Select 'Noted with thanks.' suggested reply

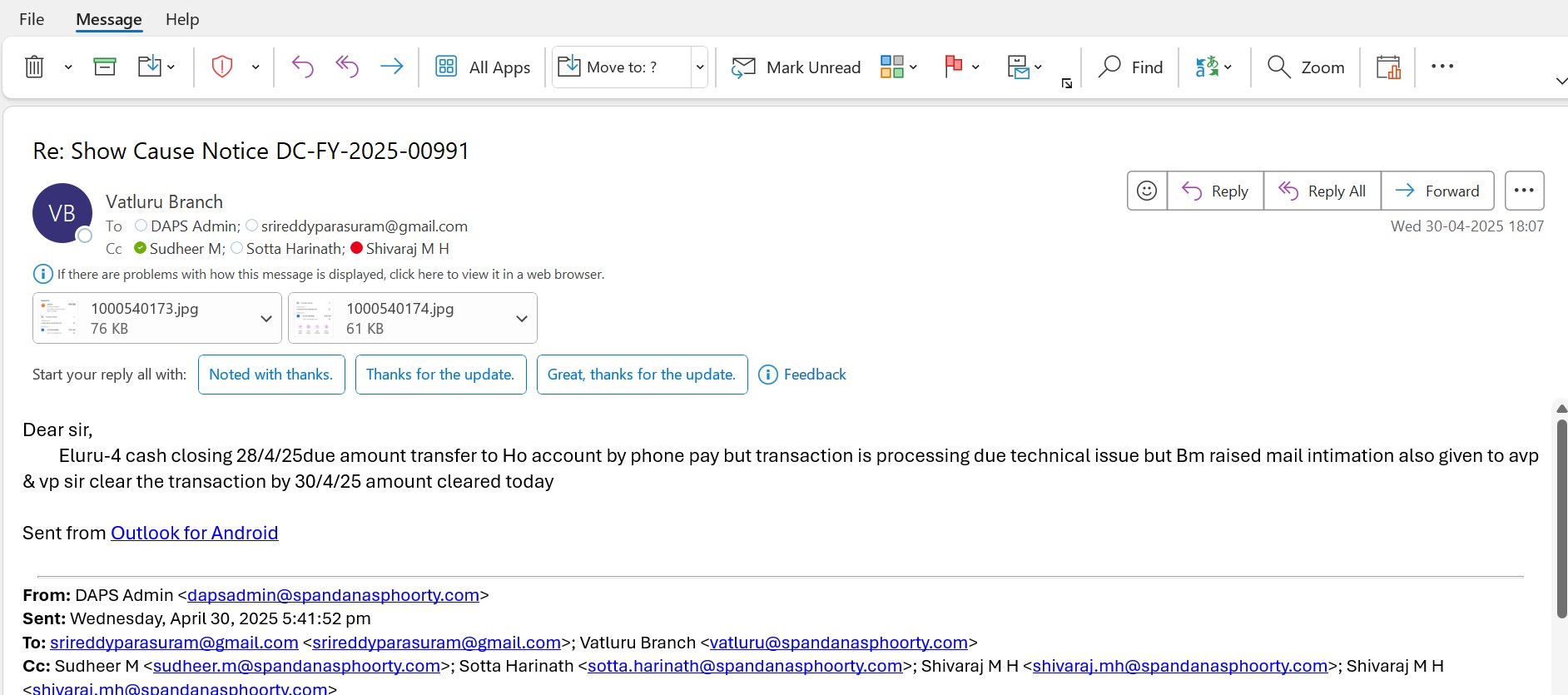click(x=271, y=375)
